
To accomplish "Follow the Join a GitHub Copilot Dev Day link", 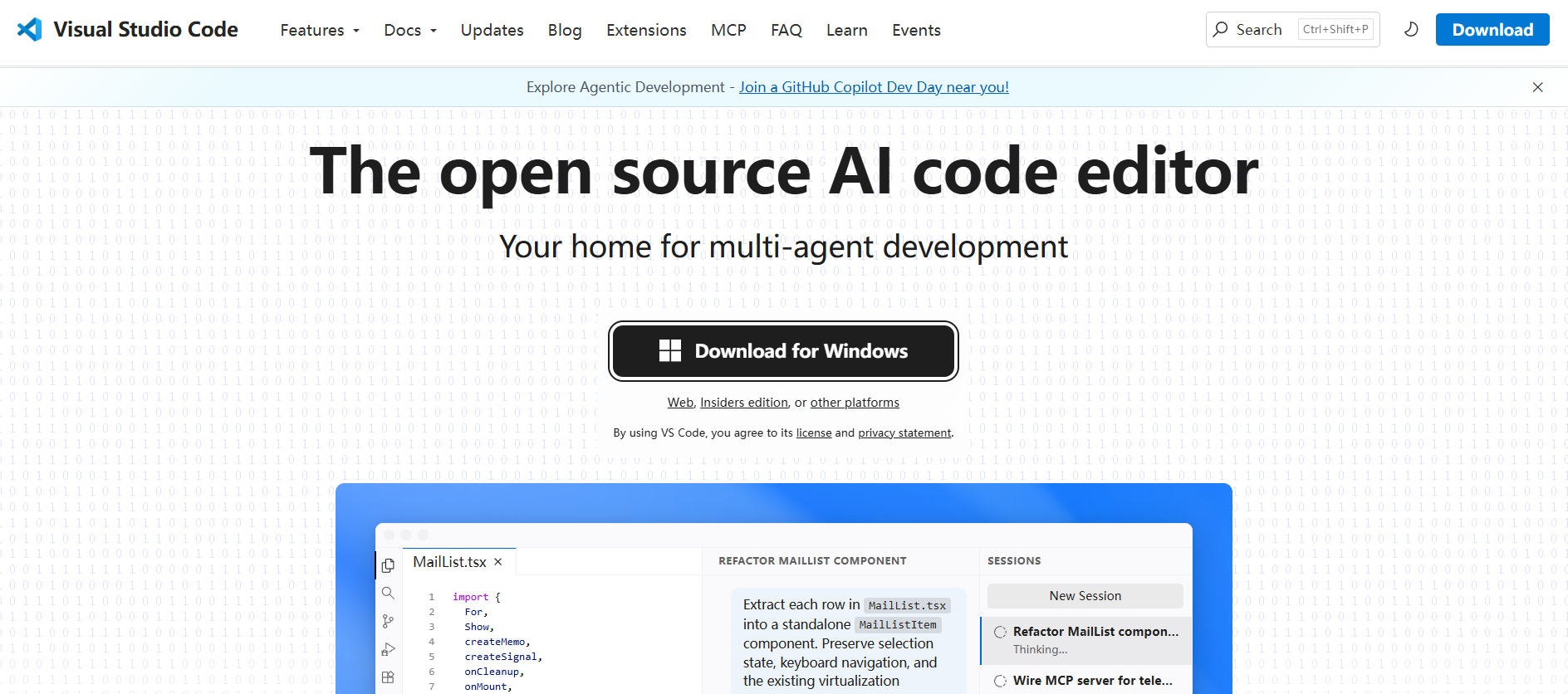I will pyautogui.click(x=874, y=87).
